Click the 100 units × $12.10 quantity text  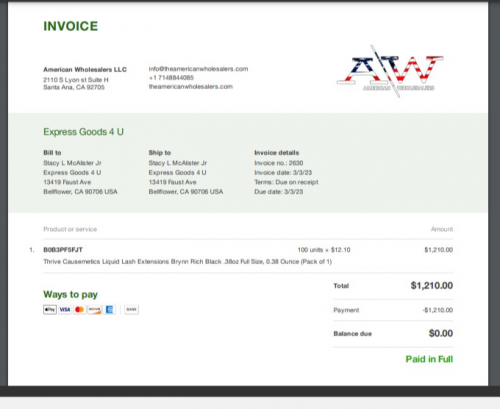[324, 250]
